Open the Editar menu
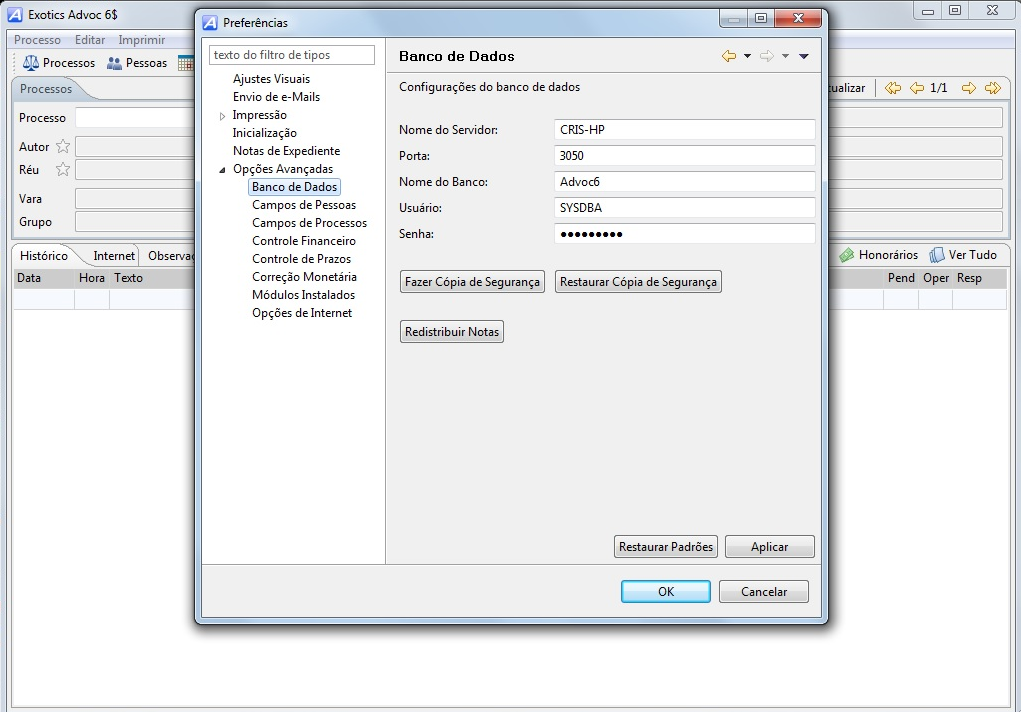Viewport: 1021px width, 712px height. 90,40
